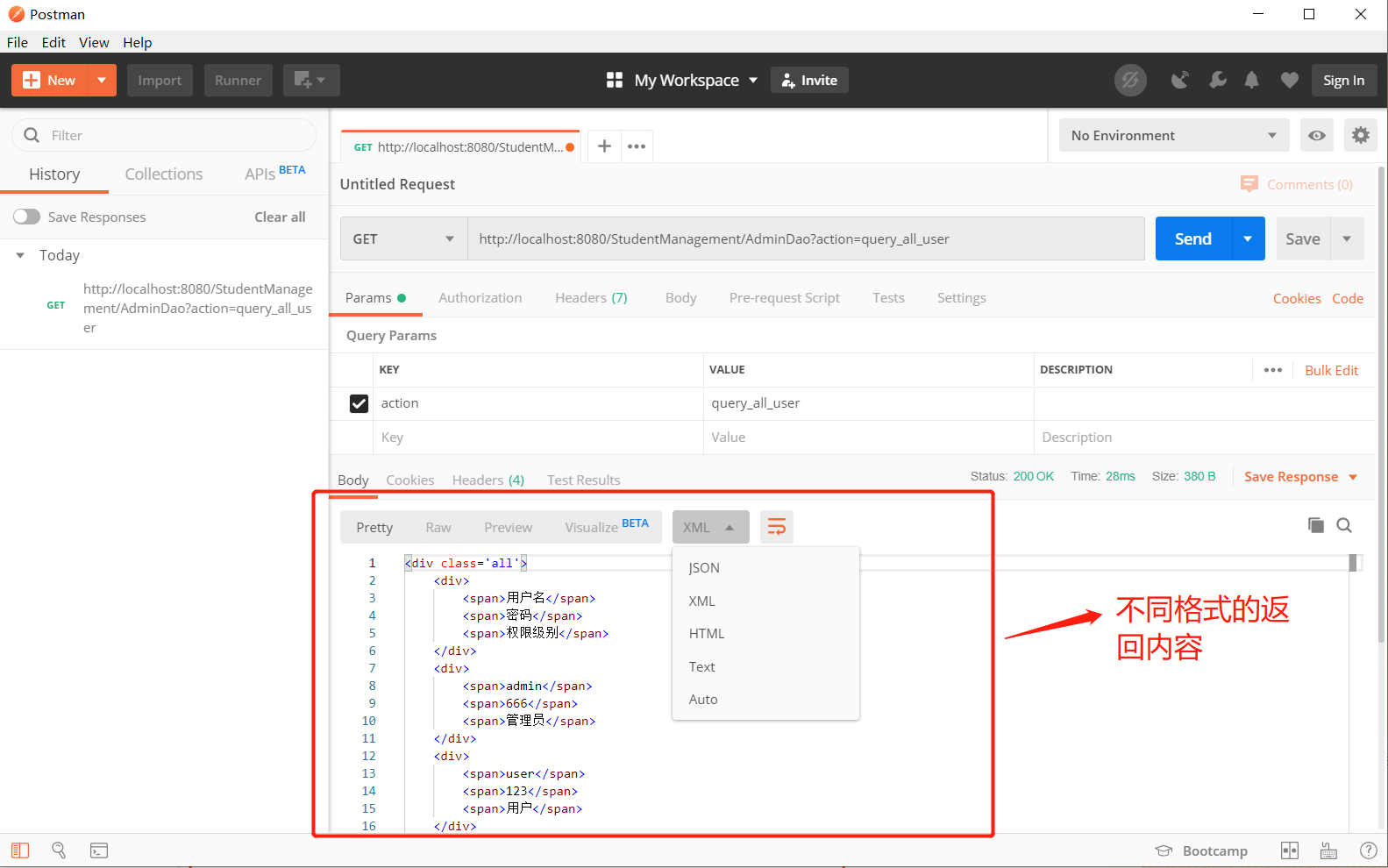Collapse the XML format dropdown
This screenshot has height=868, width=1388.
pyautogui.click(x=710, y=527)
